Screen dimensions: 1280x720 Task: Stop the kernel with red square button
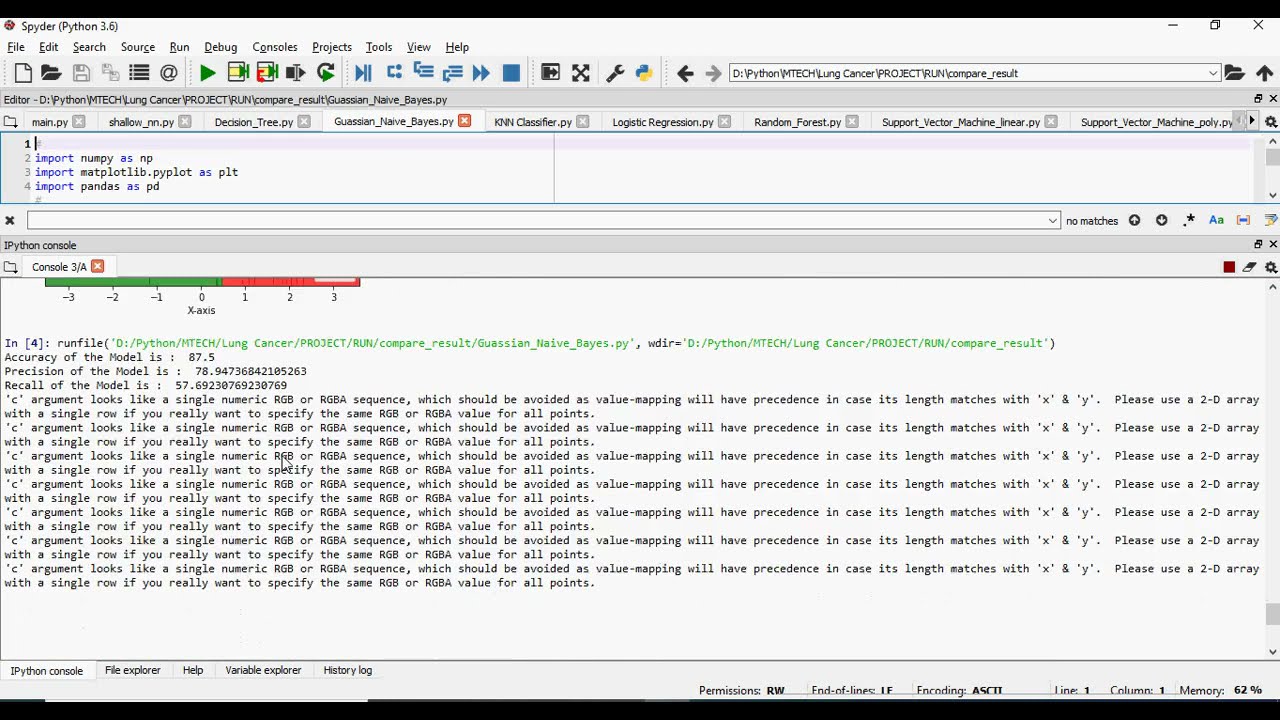1229,267
